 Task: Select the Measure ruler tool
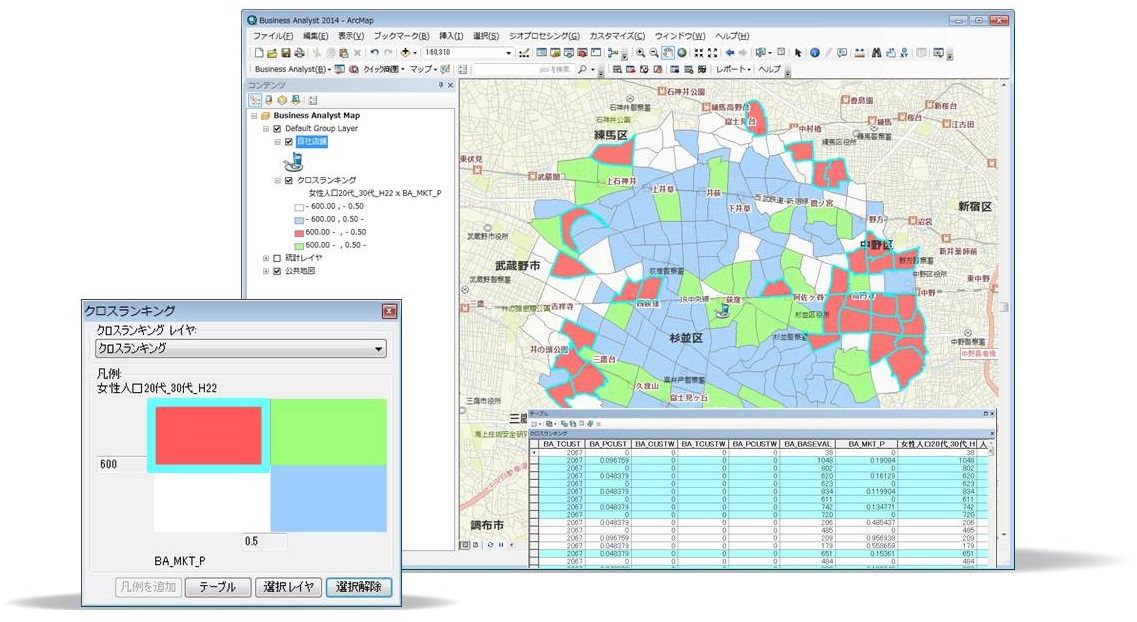(x=859, y=53)
